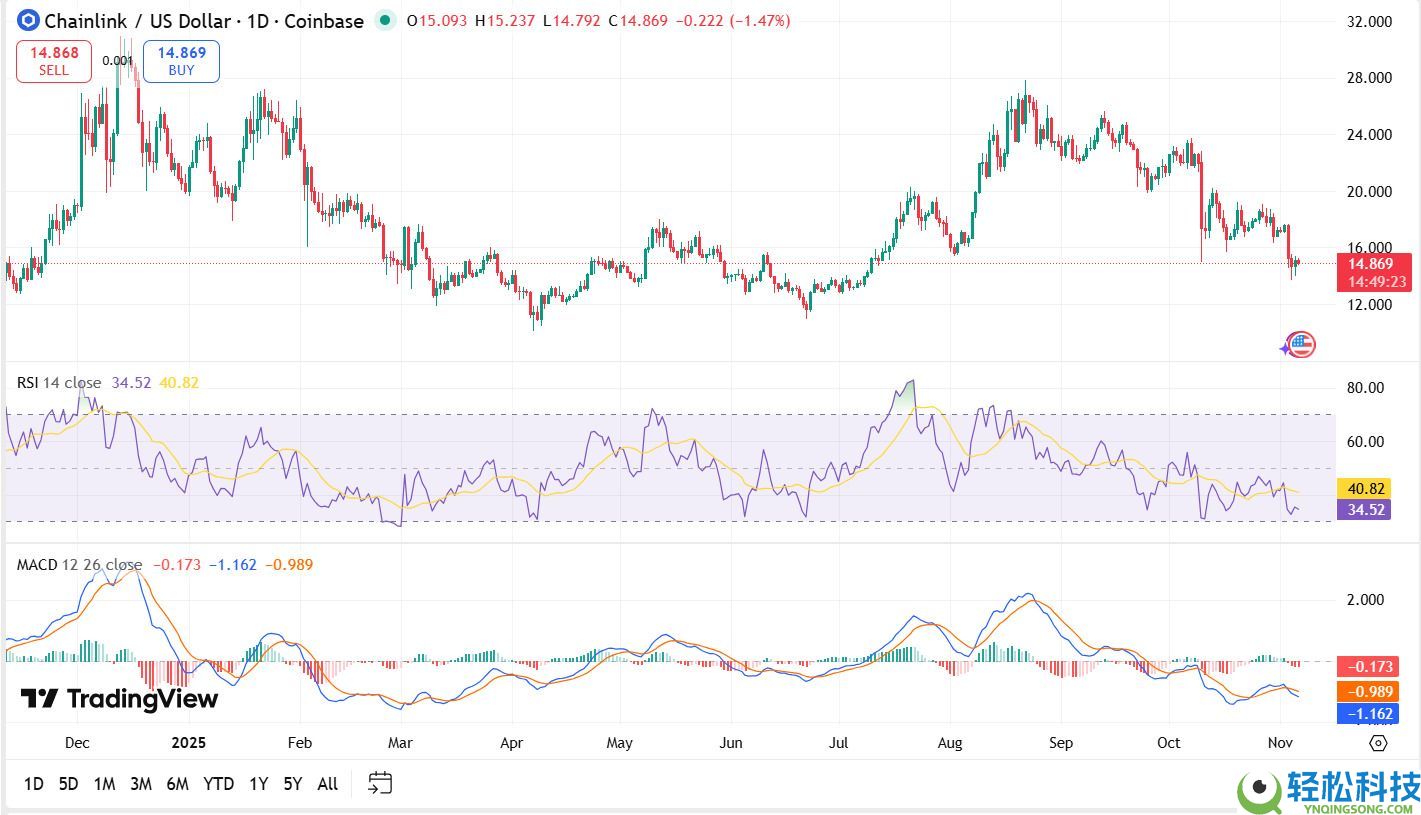Select the 5Y time range

[292, 784]
